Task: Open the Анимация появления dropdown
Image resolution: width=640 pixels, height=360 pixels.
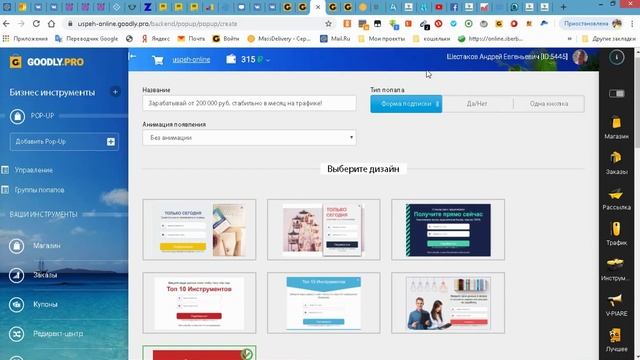Action: click(249, 138)
